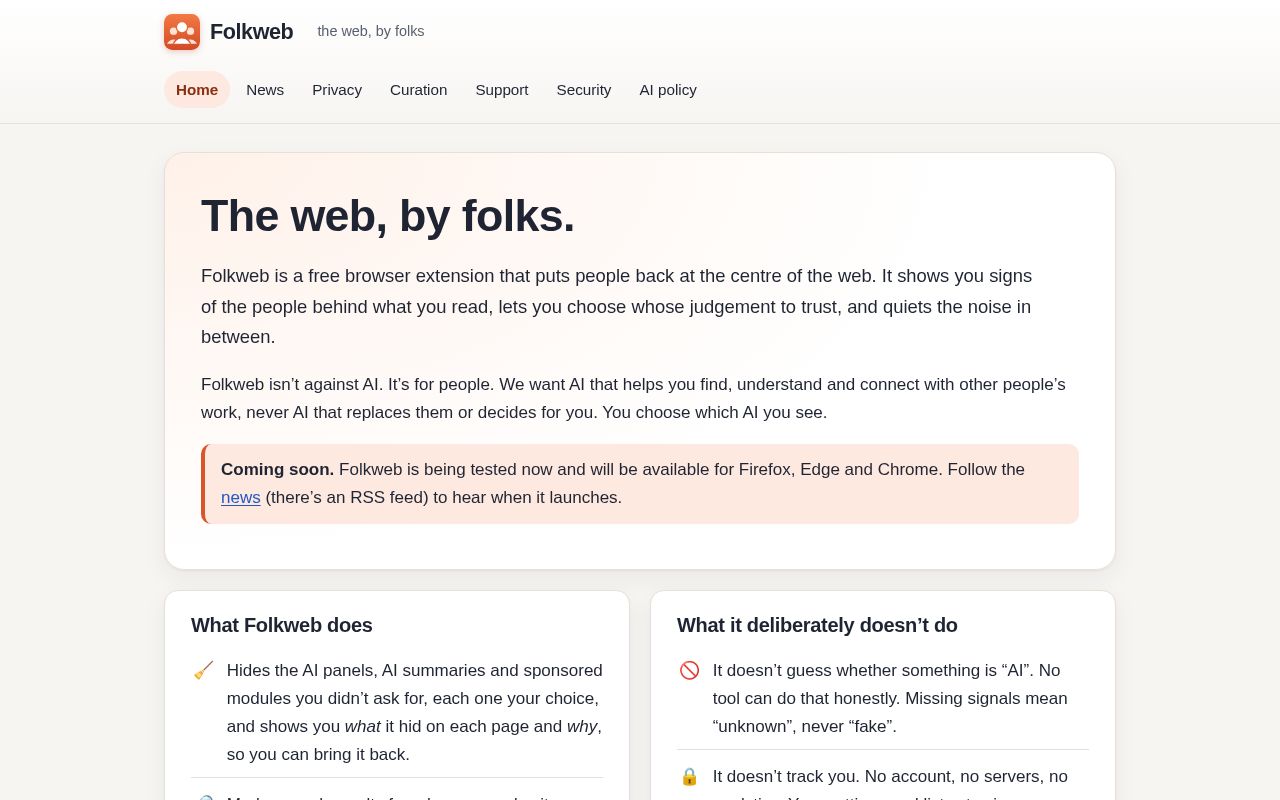Click the bold 'Coming soon.' text
Screen dimensions: 1280x800
tap(278, 469)
